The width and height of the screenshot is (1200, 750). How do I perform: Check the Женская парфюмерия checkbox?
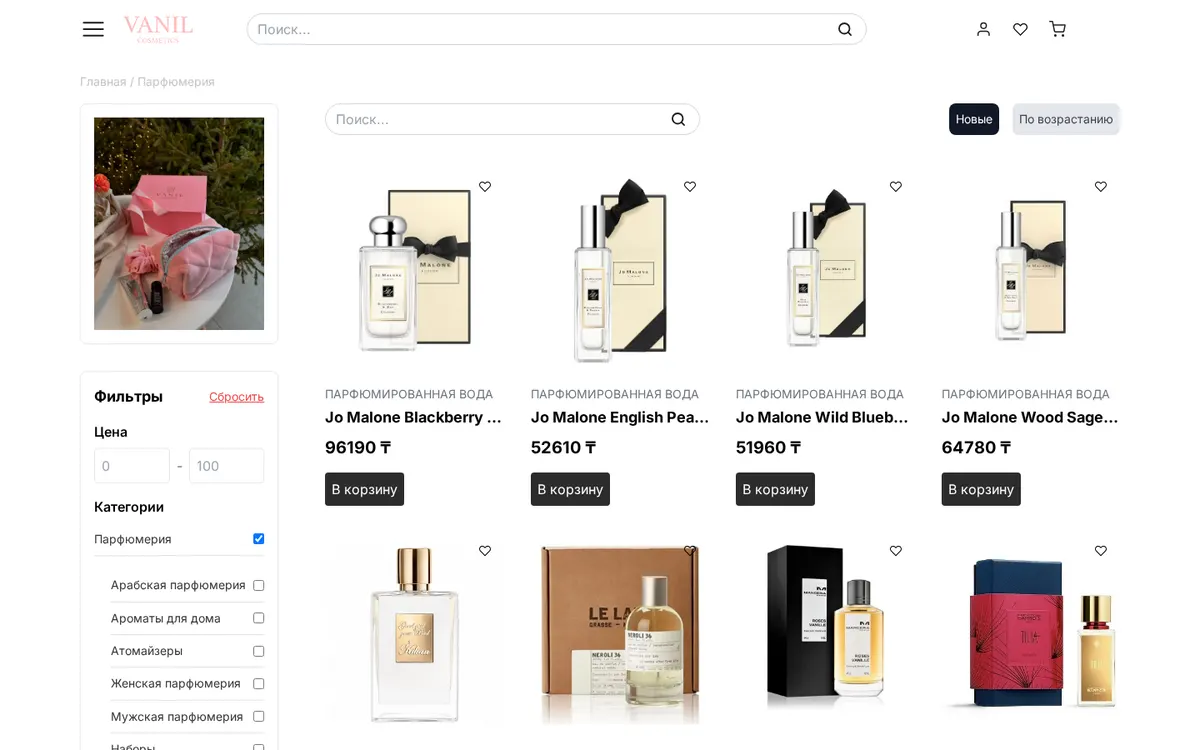(x=258, y=684)
